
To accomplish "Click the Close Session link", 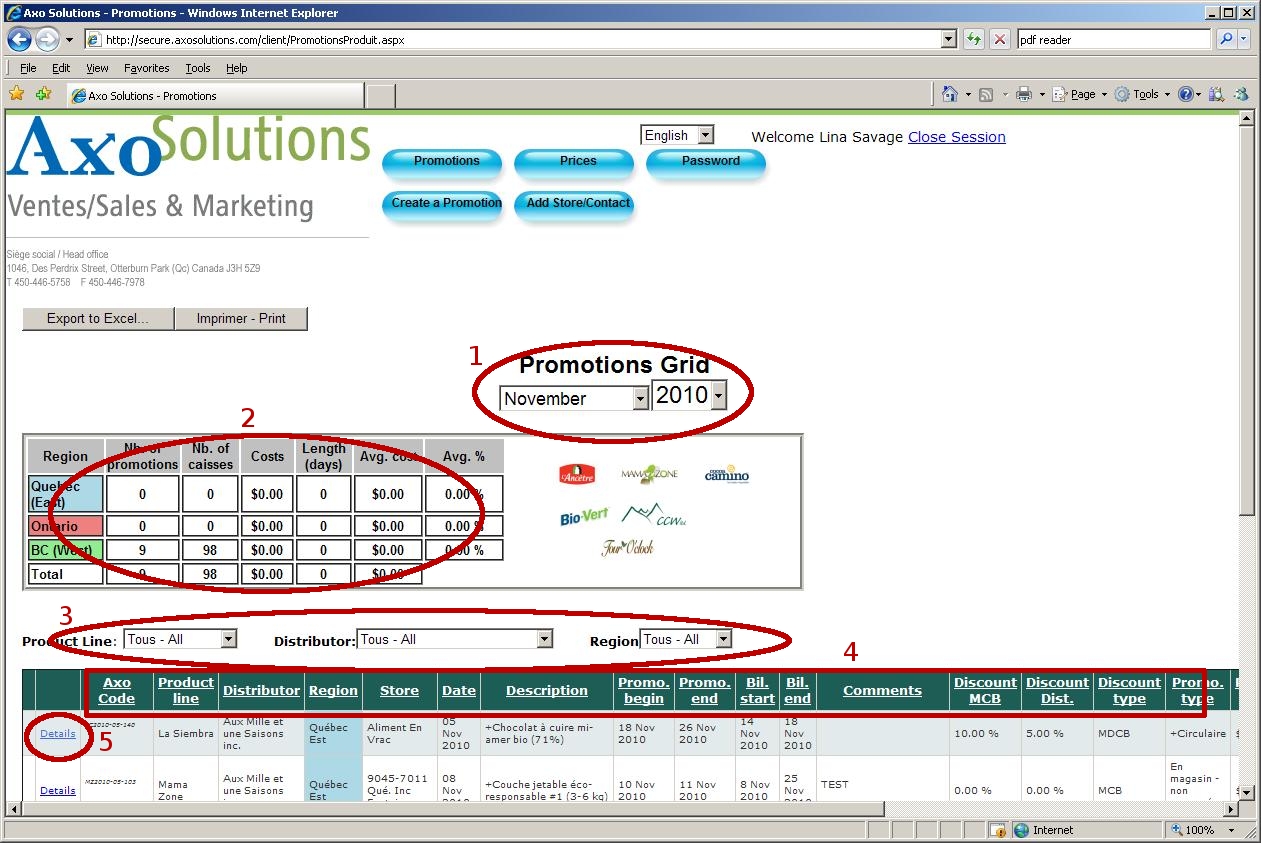I will pos(957,137).
